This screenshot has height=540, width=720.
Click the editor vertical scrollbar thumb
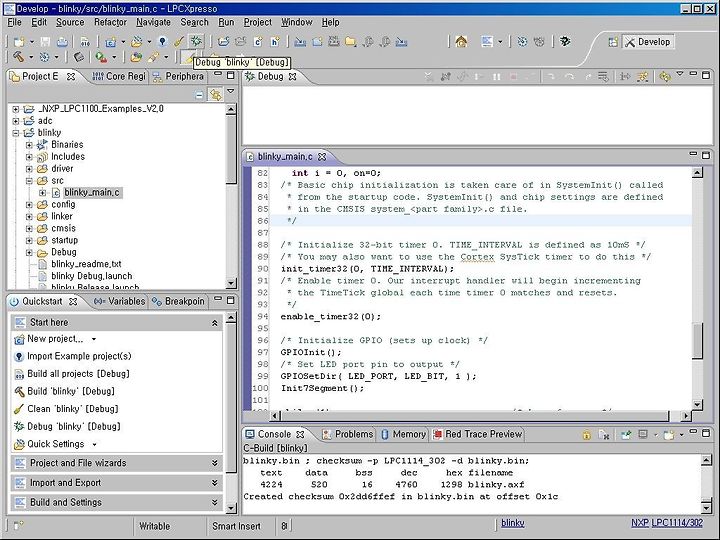[x=697, y=341]
